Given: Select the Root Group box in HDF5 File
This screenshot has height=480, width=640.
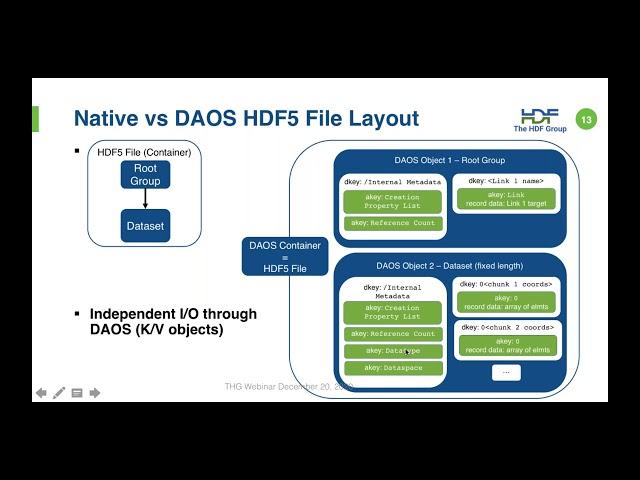Looking at the screenshot, I should point(145,175).
